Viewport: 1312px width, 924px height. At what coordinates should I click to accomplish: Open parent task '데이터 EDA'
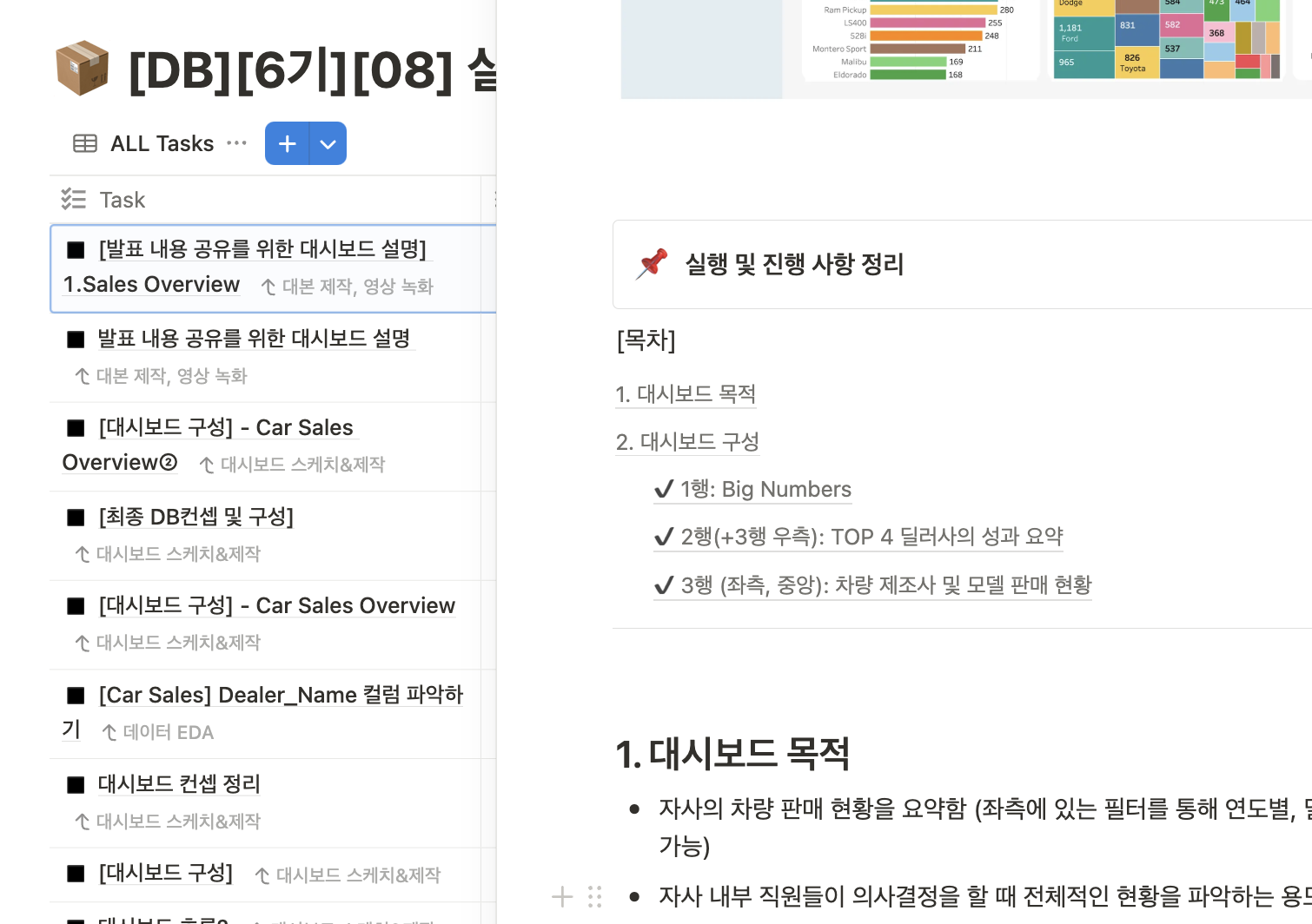pos(158,732)
